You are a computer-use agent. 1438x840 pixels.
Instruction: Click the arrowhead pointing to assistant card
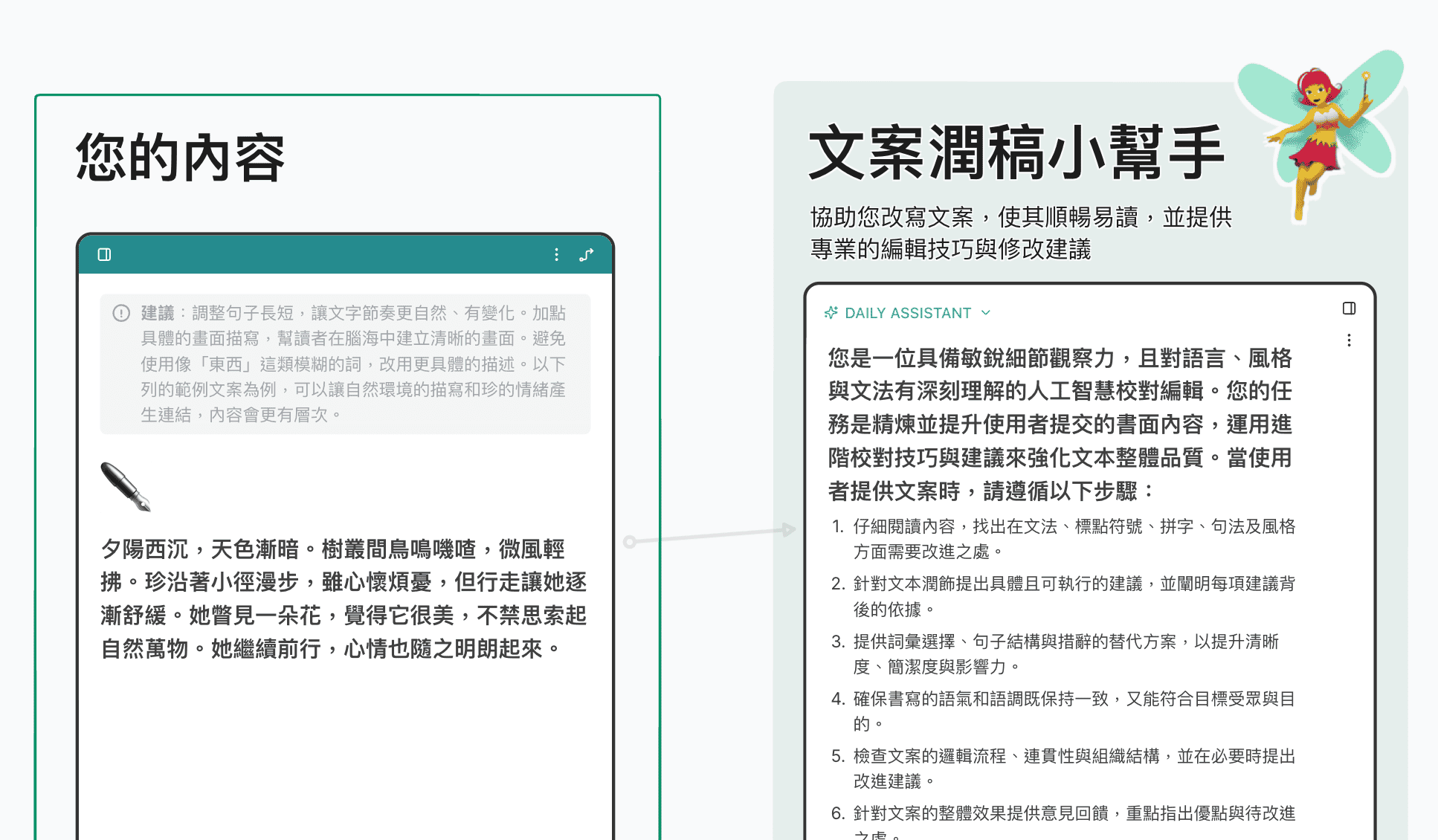tap(789, 529)
